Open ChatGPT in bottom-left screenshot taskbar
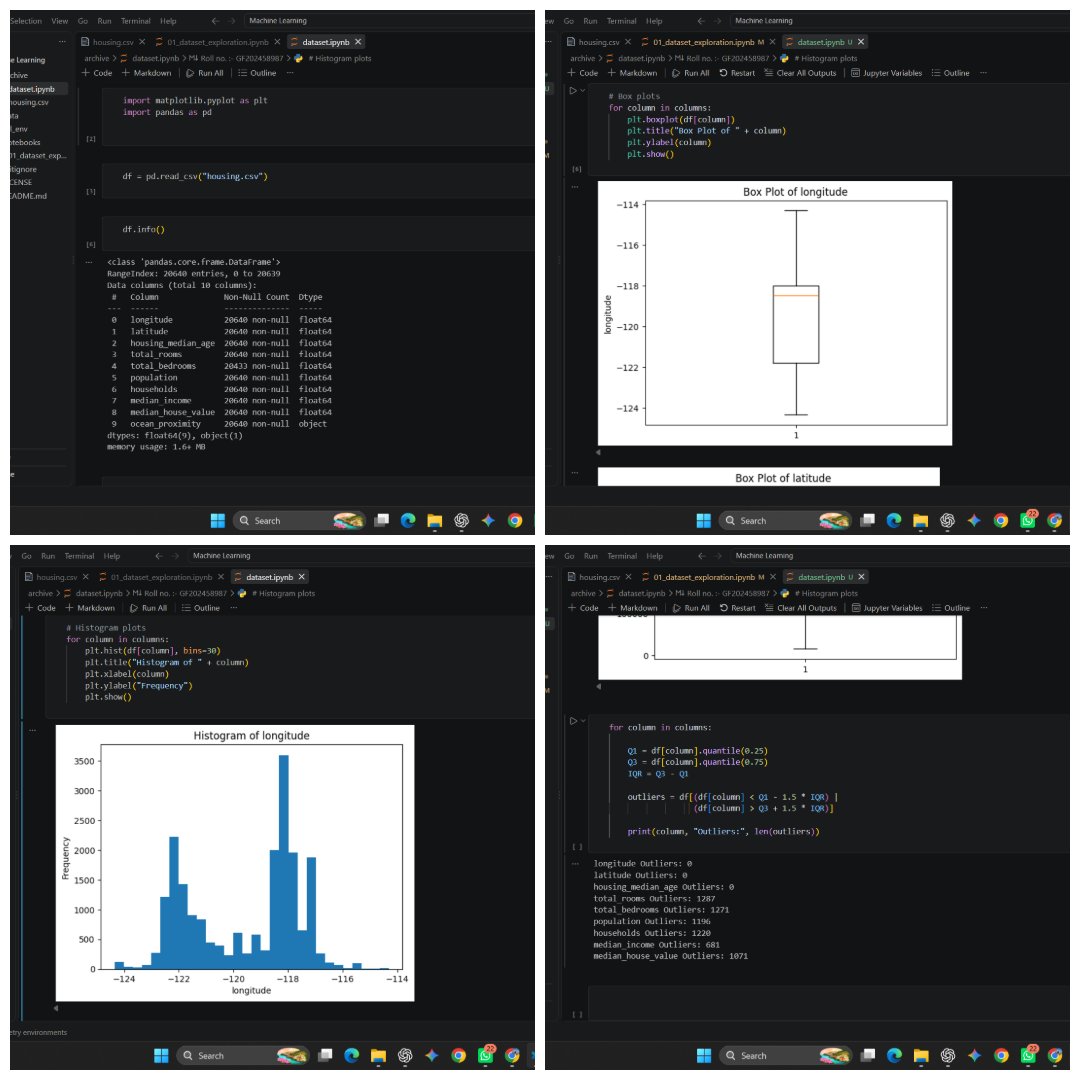1080x1080 pixels. point(405,1056)
